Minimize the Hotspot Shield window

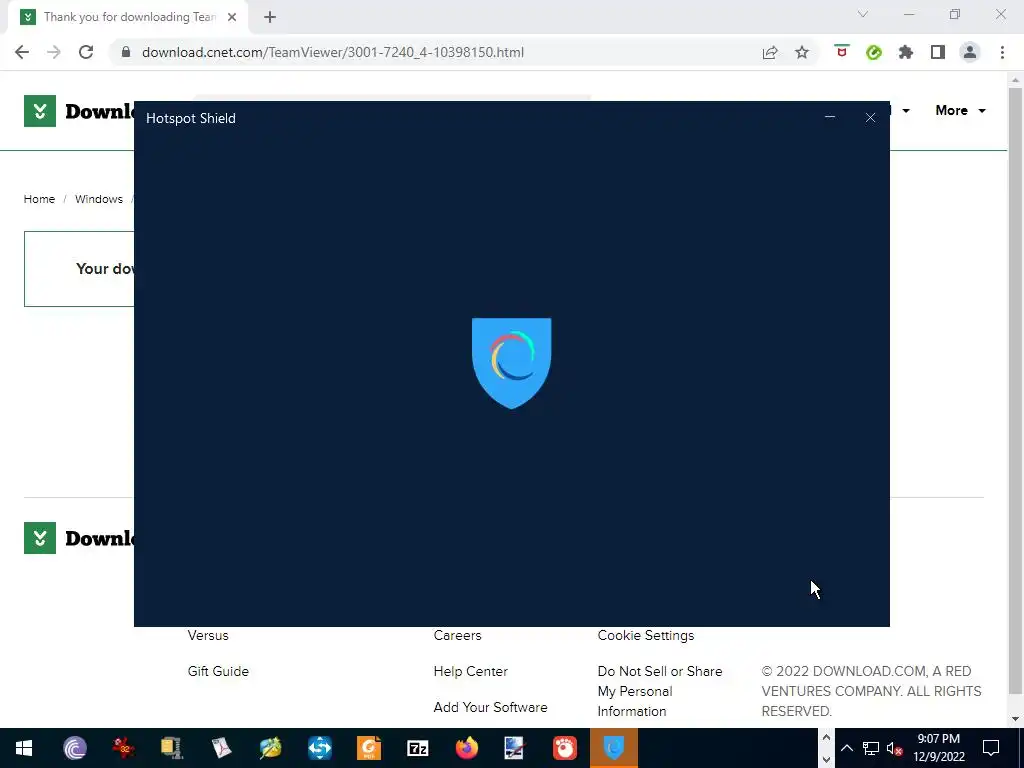coord(830,118)
